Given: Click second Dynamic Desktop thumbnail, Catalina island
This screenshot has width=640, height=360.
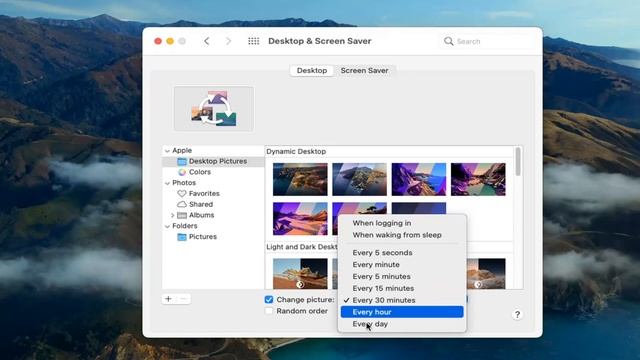Looking at the screenshot, I should pyautogui.click(x=359, y=180).
